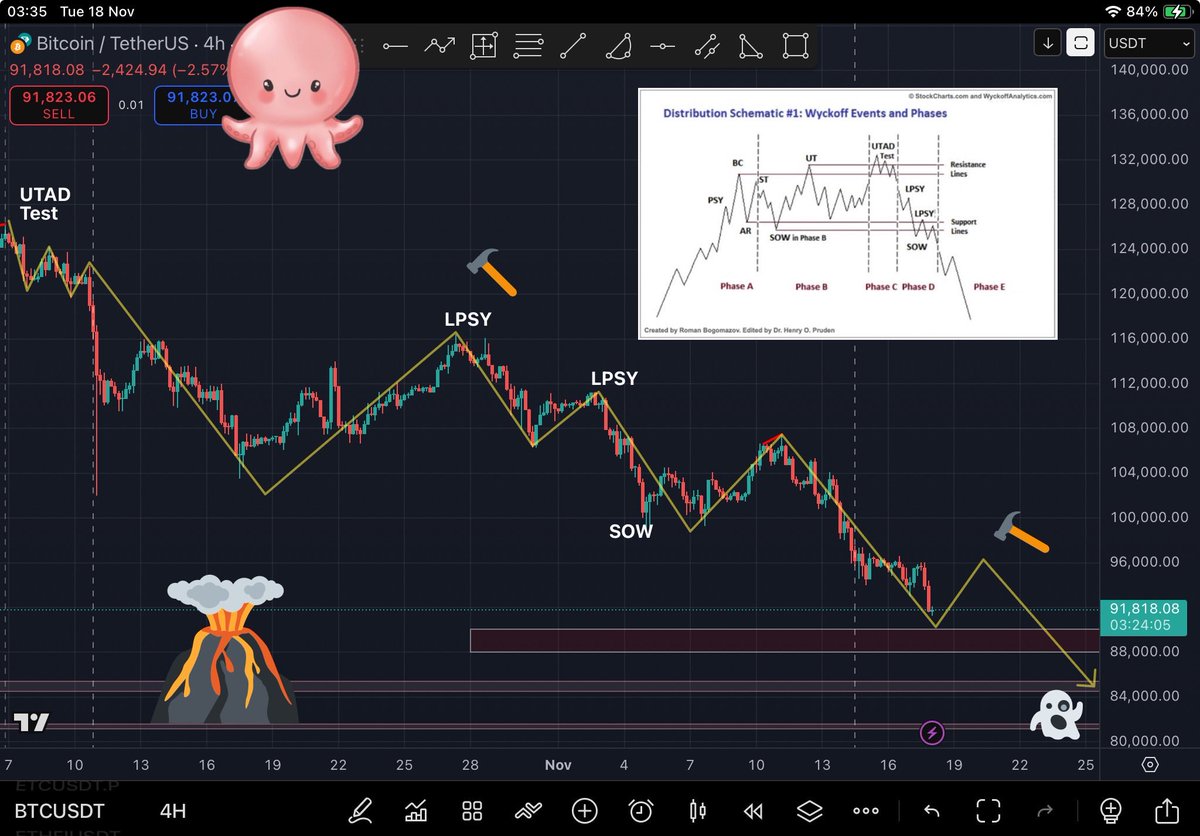Tap the undo arrow
Viewport: 1200px width, 836px height.
tap(931, 810)
